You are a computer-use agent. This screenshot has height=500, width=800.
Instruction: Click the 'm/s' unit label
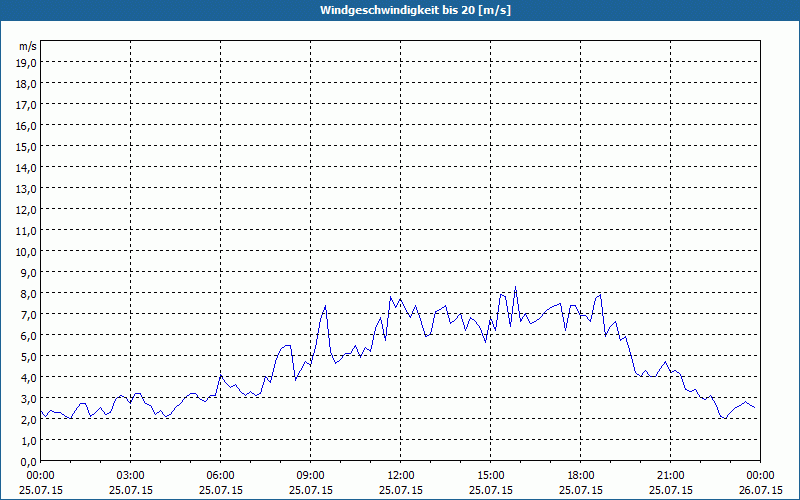click(x=28, y=46)
